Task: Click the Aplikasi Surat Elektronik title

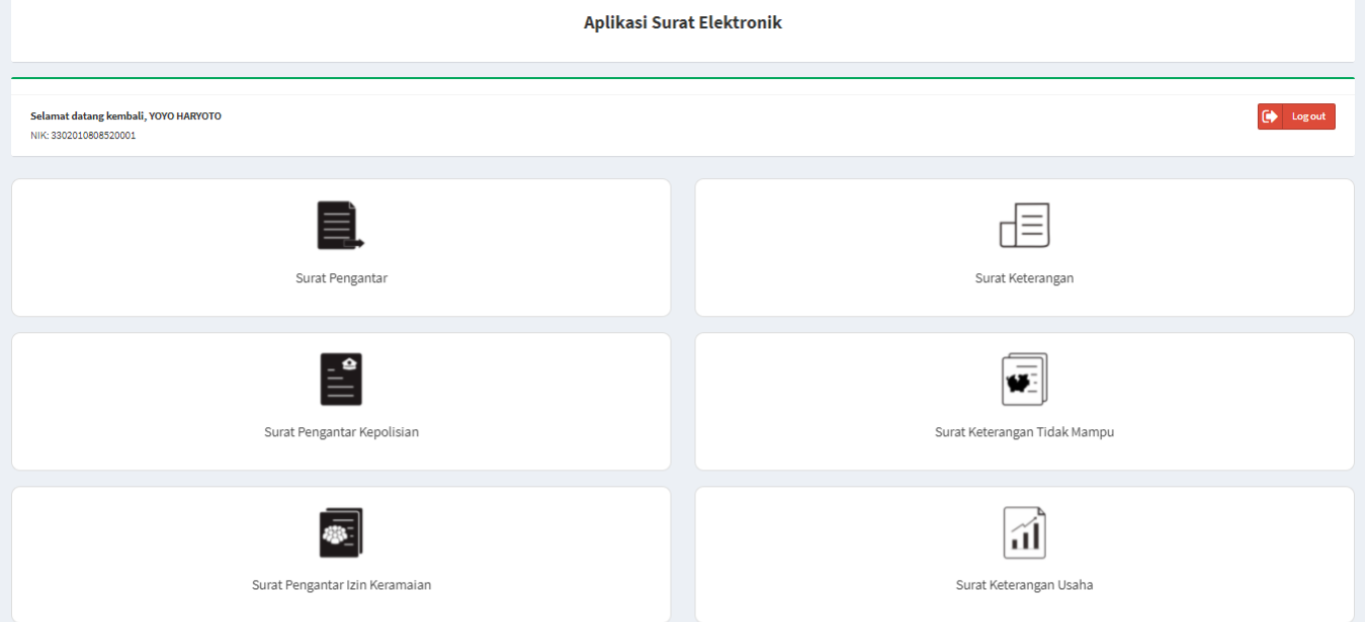Action: (x=682, y=22)
